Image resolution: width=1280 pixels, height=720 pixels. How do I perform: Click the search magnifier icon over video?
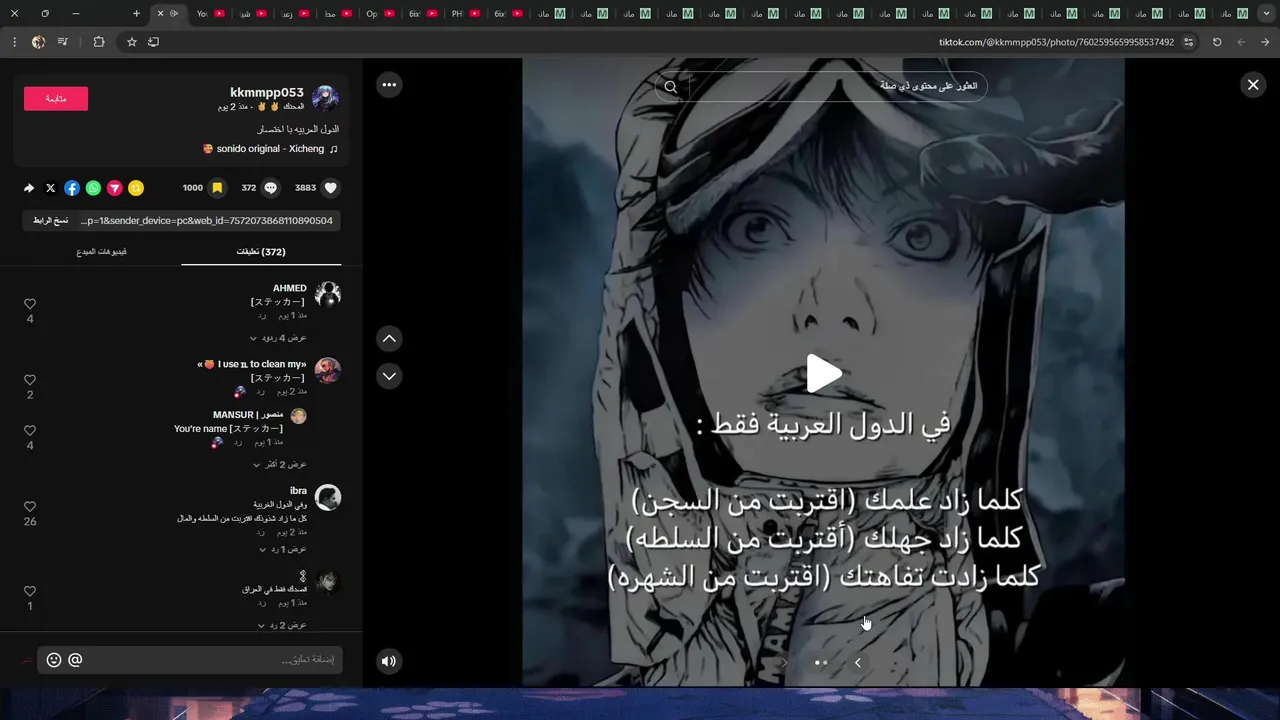coord(671,87)
